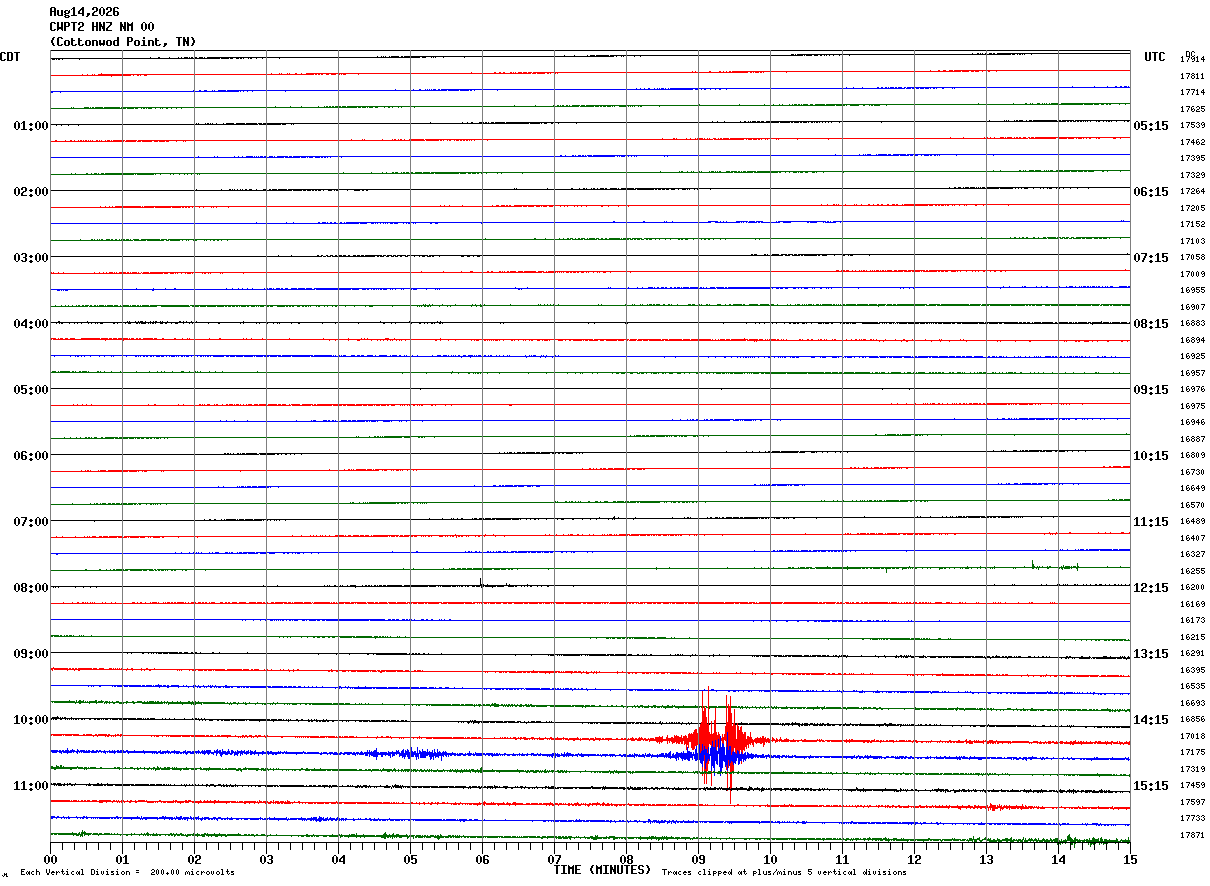Screen dimensions: 1210x886
Task: Select the 10:00 CDT time label
Action: pyautogui.click(x=30, y=720)
